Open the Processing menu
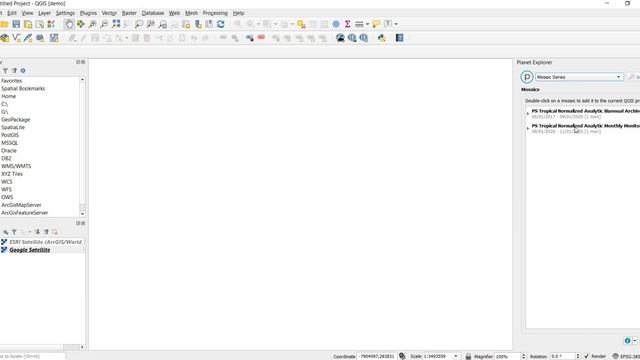 (215, 13)
